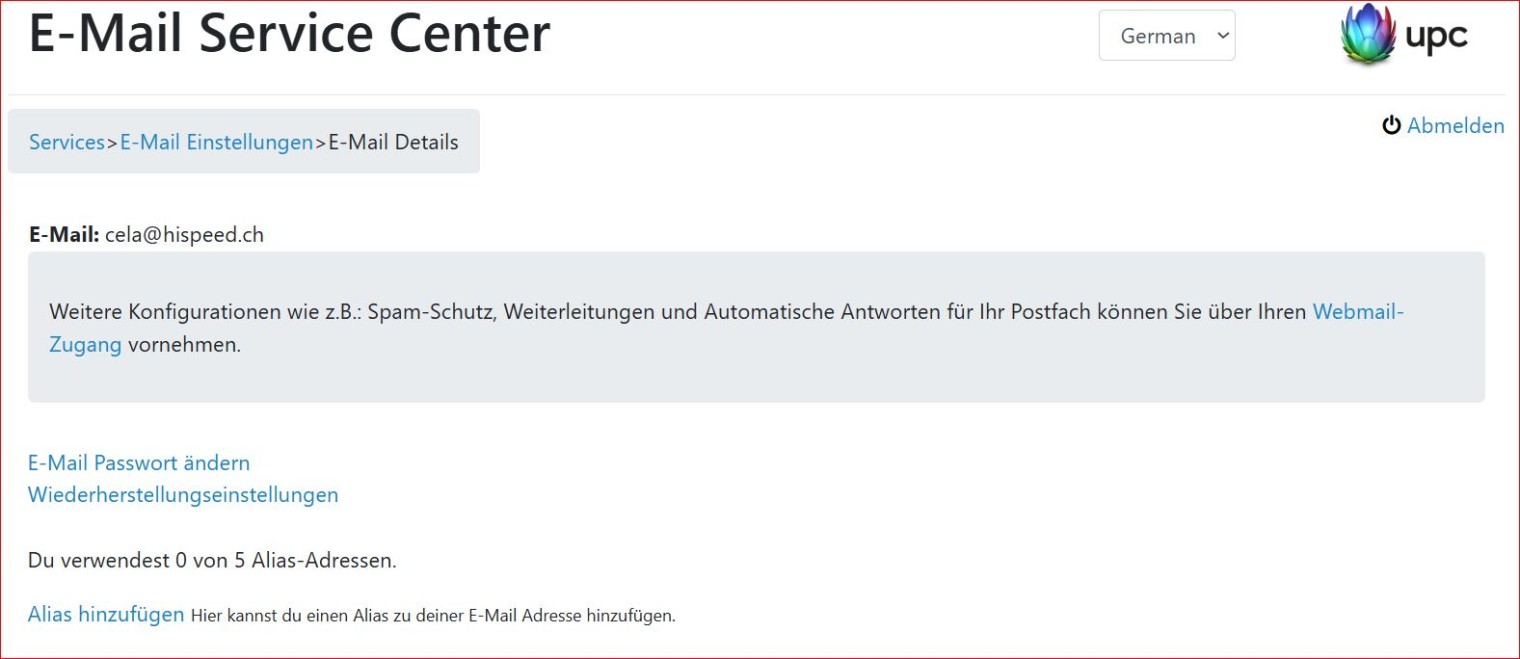Image resolution: width=1520 pixels, height=659 pixels.
Task: Click the UPC colorful flower logo
Action: click(x=1367, y=35)
